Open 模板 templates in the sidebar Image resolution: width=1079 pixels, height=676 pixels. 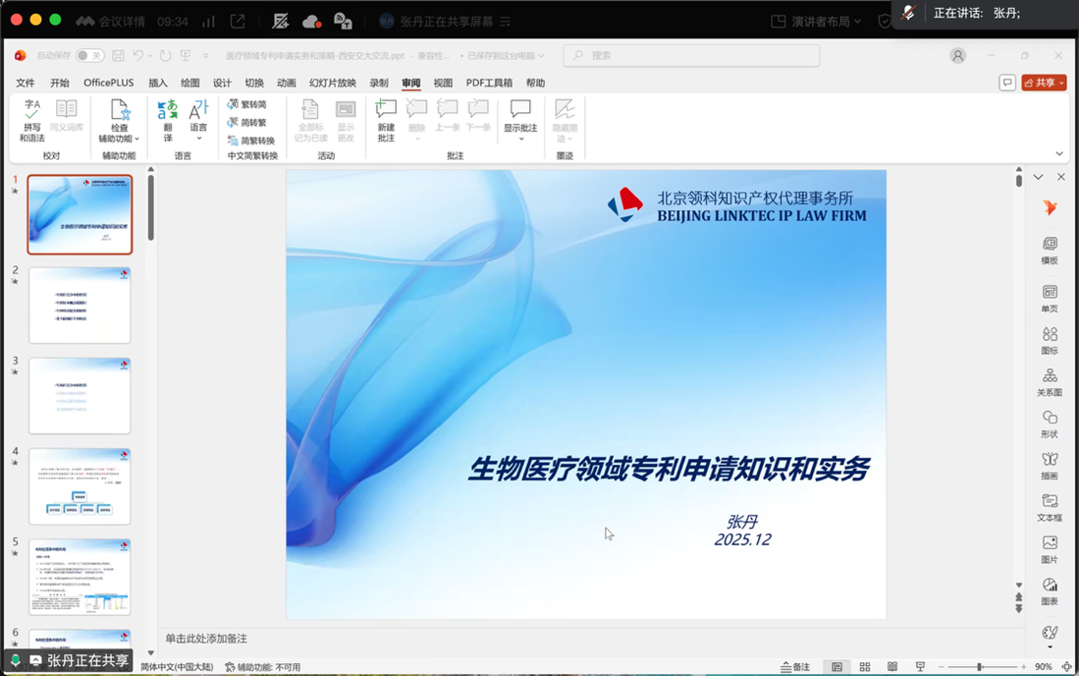tap(1049, 249)
